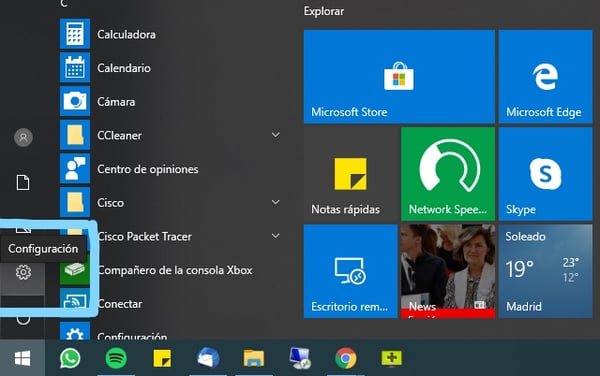Open the Escritorio remoto tile
The height and width of the screenshot is (376, 600).
pos(351,271)
